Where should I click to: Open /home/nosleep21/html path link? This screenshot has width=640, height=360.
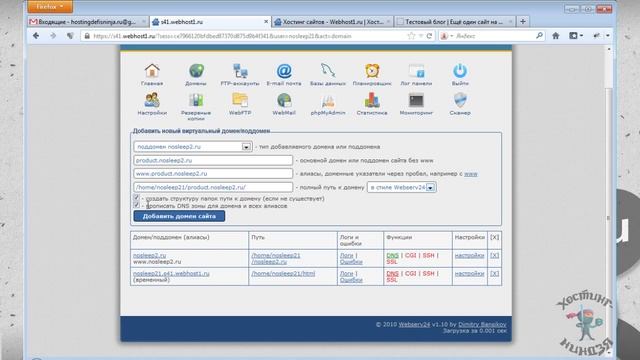pos(283,273)
